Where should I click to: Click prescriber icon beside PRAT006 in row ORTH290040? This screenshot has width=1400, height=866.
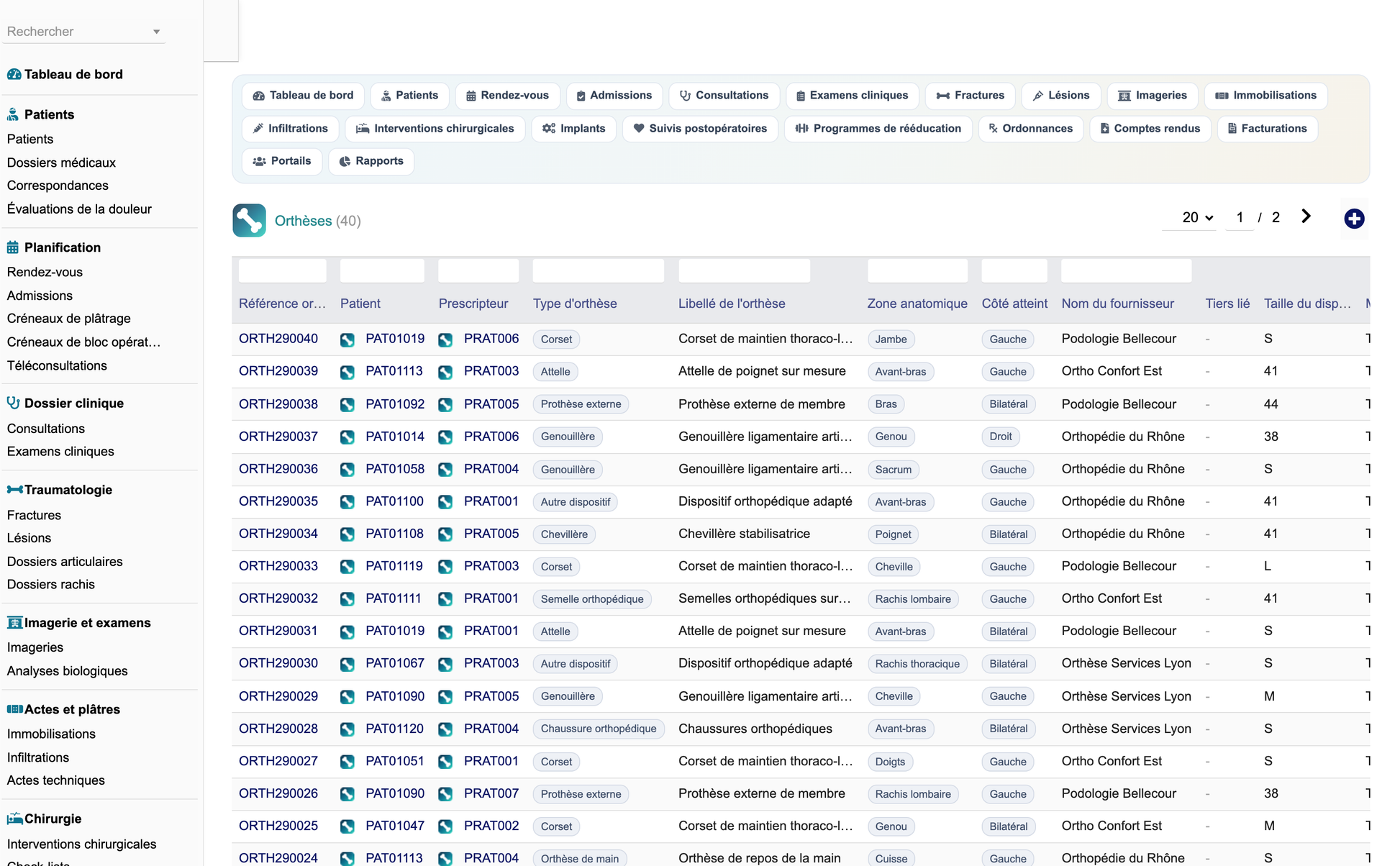point(445,339)
